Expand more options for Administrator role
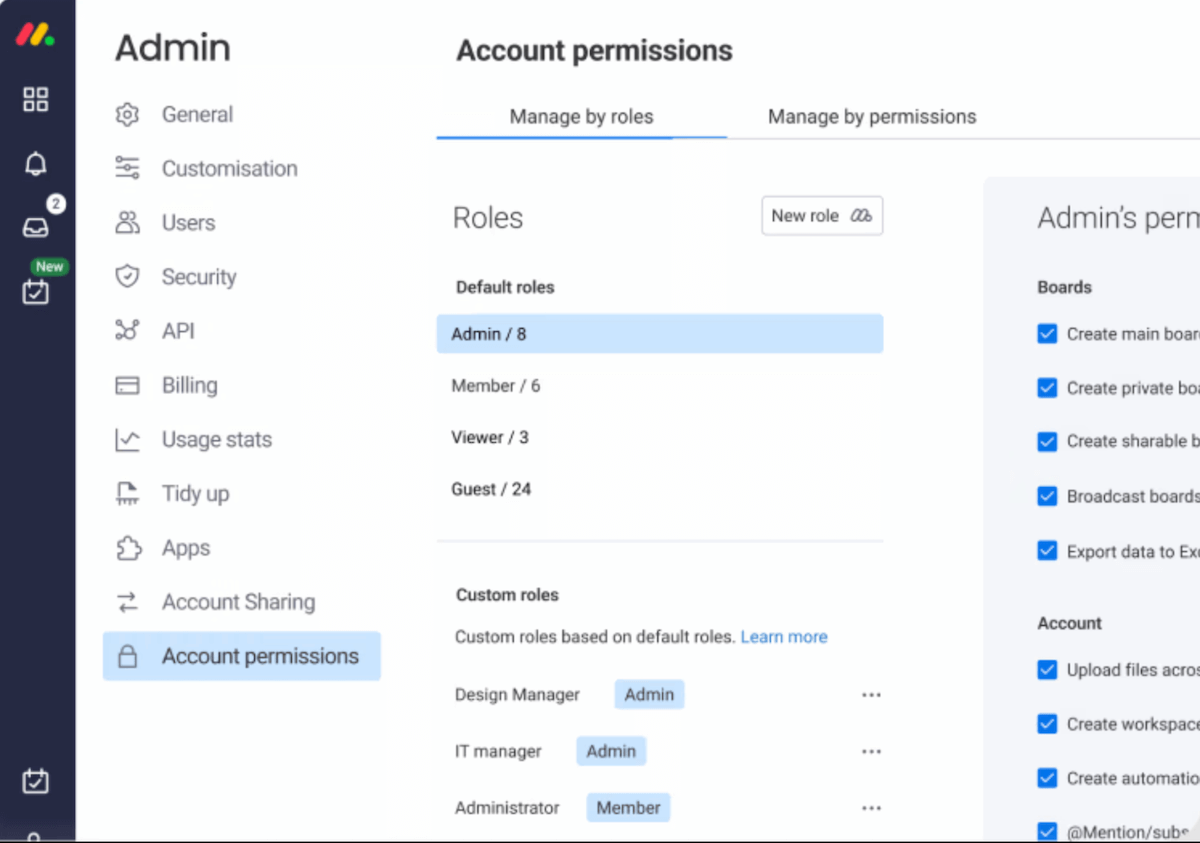The width and height of the screenshot is (1200, 843). point(871,808)
